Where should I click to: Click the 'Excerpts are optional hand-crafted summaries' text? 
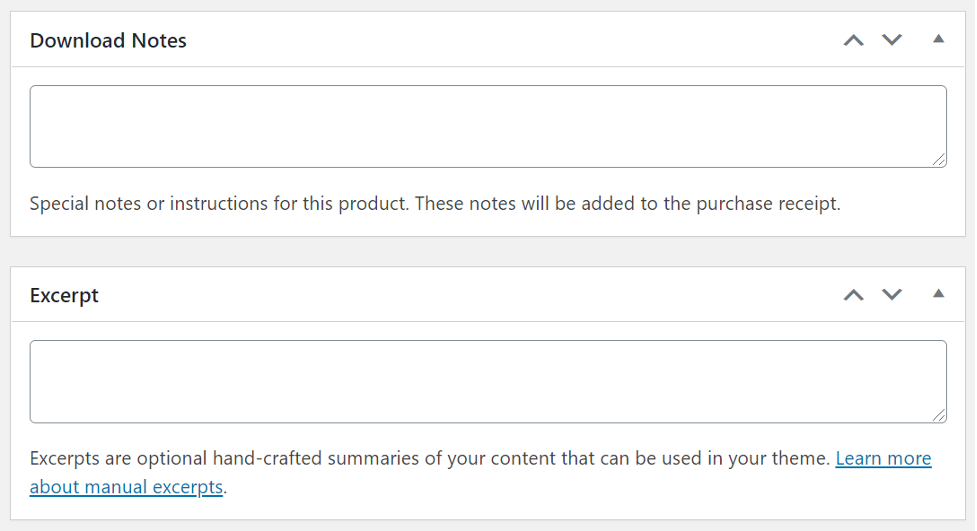point(300,459)
